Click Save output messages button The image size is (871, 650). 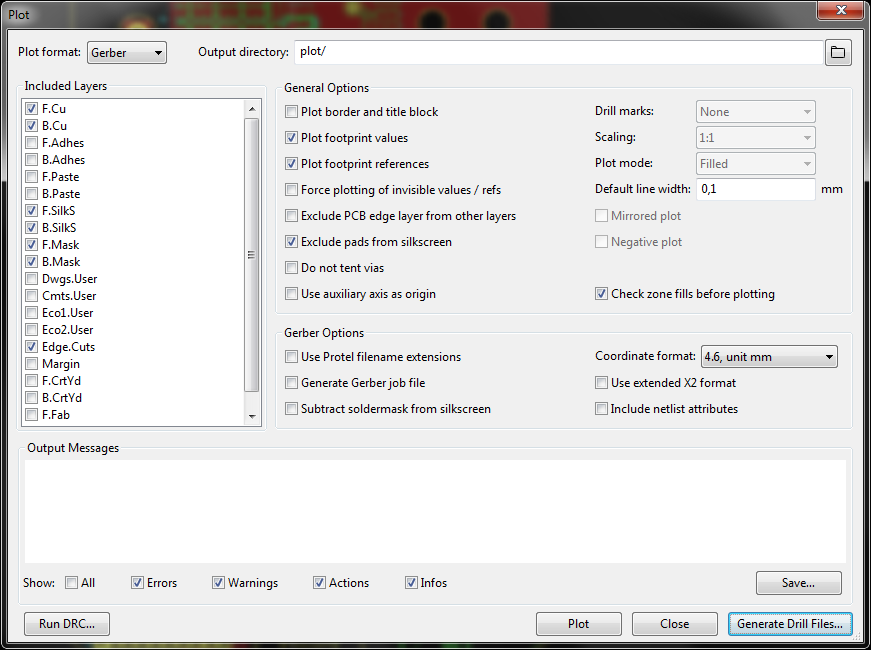coord(798,583)
